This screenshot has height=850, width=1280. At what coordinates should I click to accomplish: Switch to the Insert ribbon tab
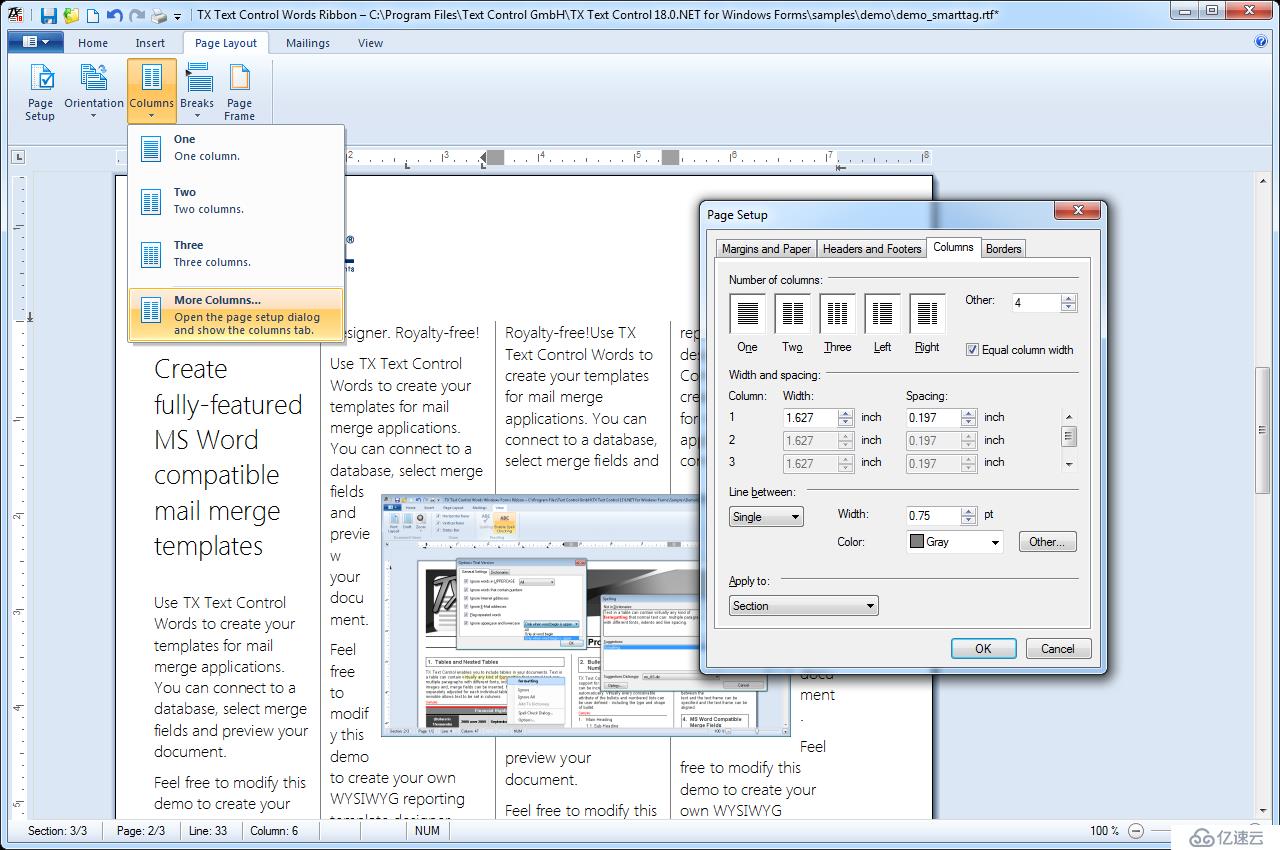click(x=151, y=43)
